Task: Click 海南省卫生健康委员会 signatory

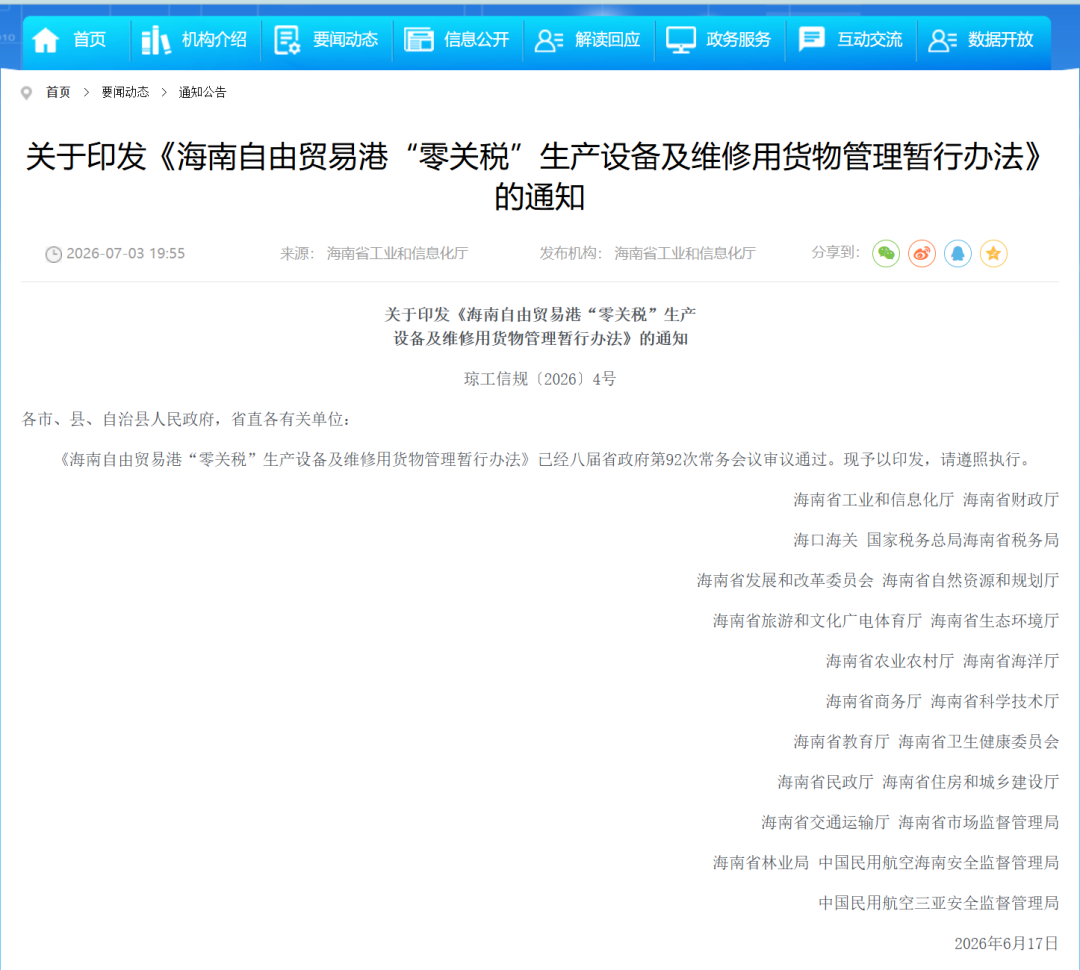Action: [x=978, y=741]
